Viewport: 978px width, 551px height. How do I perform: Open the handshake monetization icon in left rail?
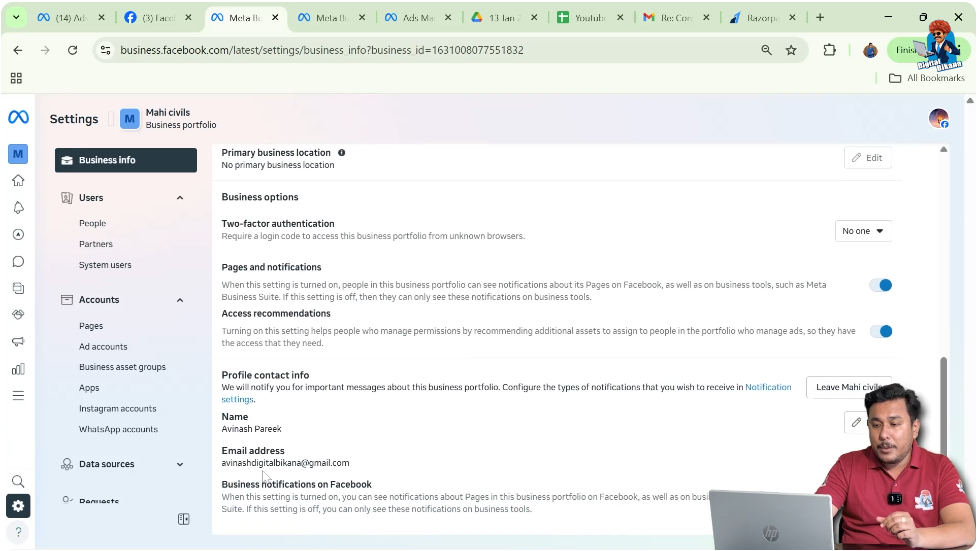pyautogui.click(x=18, y=315)
